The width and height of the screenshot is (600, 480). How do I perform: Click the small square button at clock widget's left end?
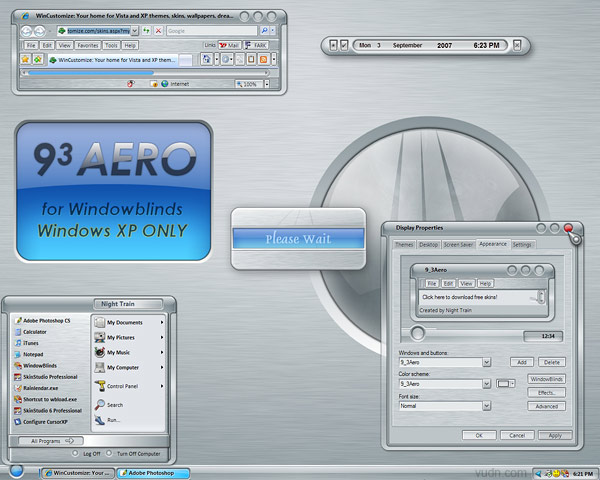click(333, 45)
